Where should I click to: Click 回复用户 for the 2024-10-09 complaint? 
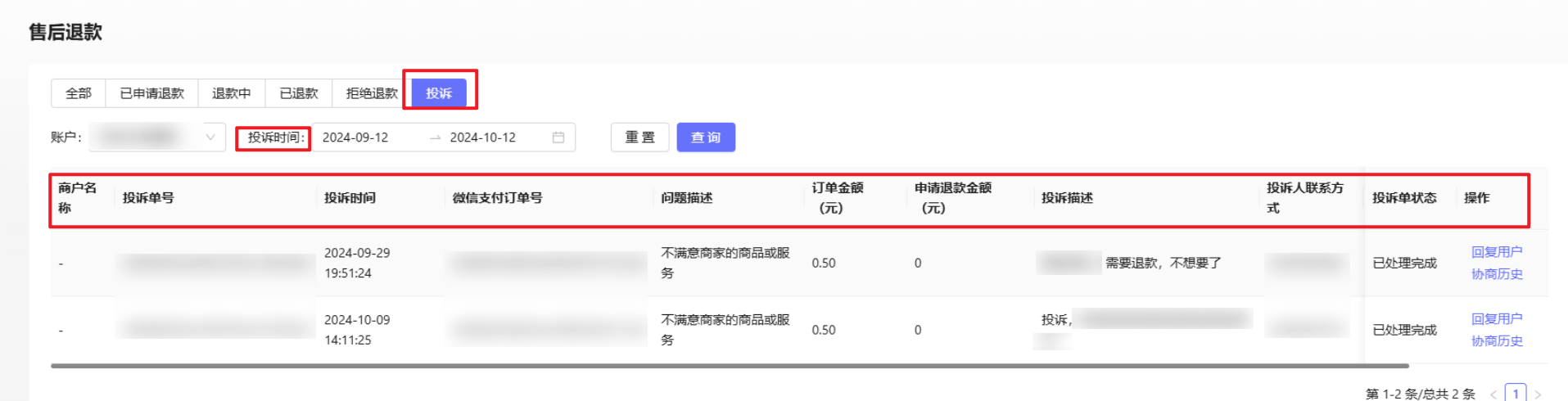pyautogui.click(x=1496, y=319)
